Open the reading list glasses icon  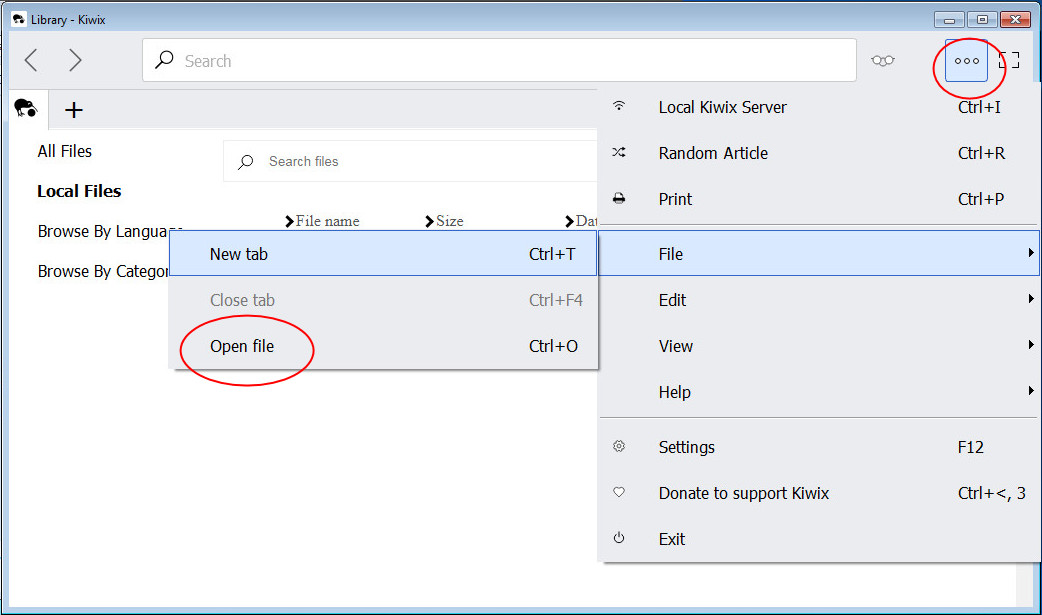tap(883, 61)
